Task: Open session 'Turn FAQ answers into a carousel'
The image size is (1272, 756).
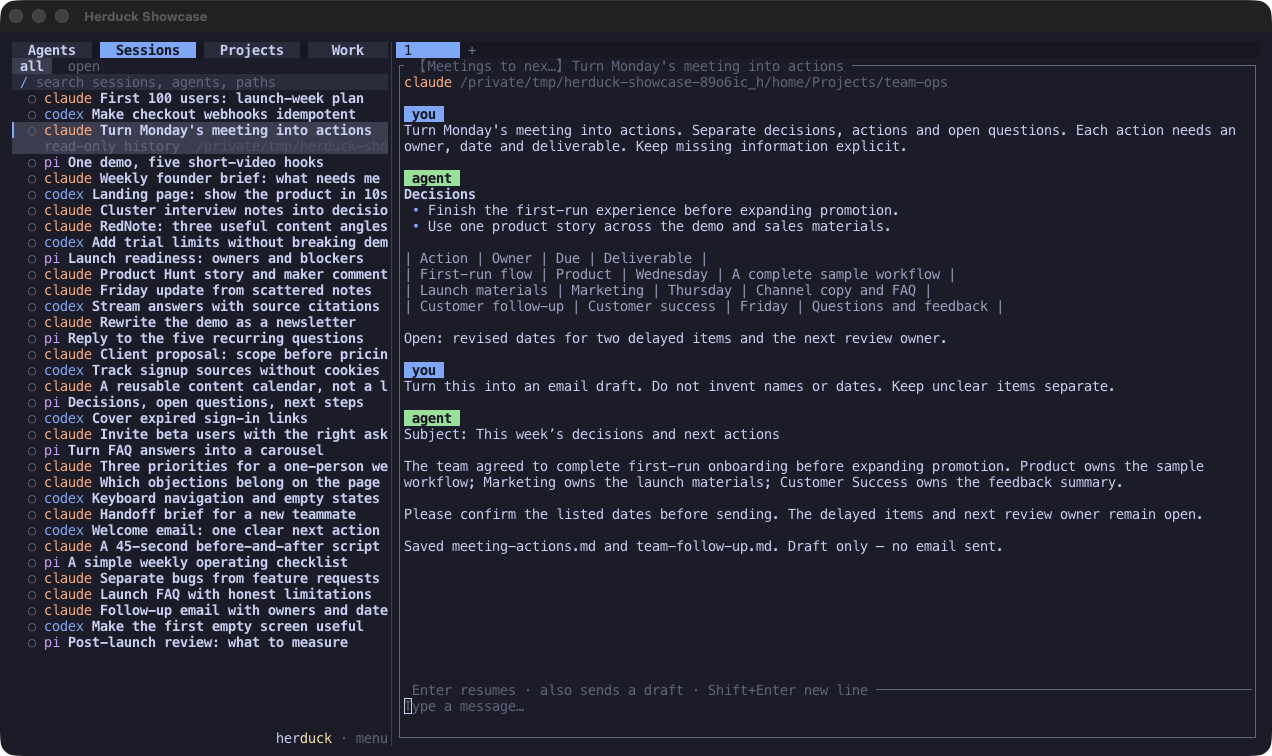Action: 200,450
